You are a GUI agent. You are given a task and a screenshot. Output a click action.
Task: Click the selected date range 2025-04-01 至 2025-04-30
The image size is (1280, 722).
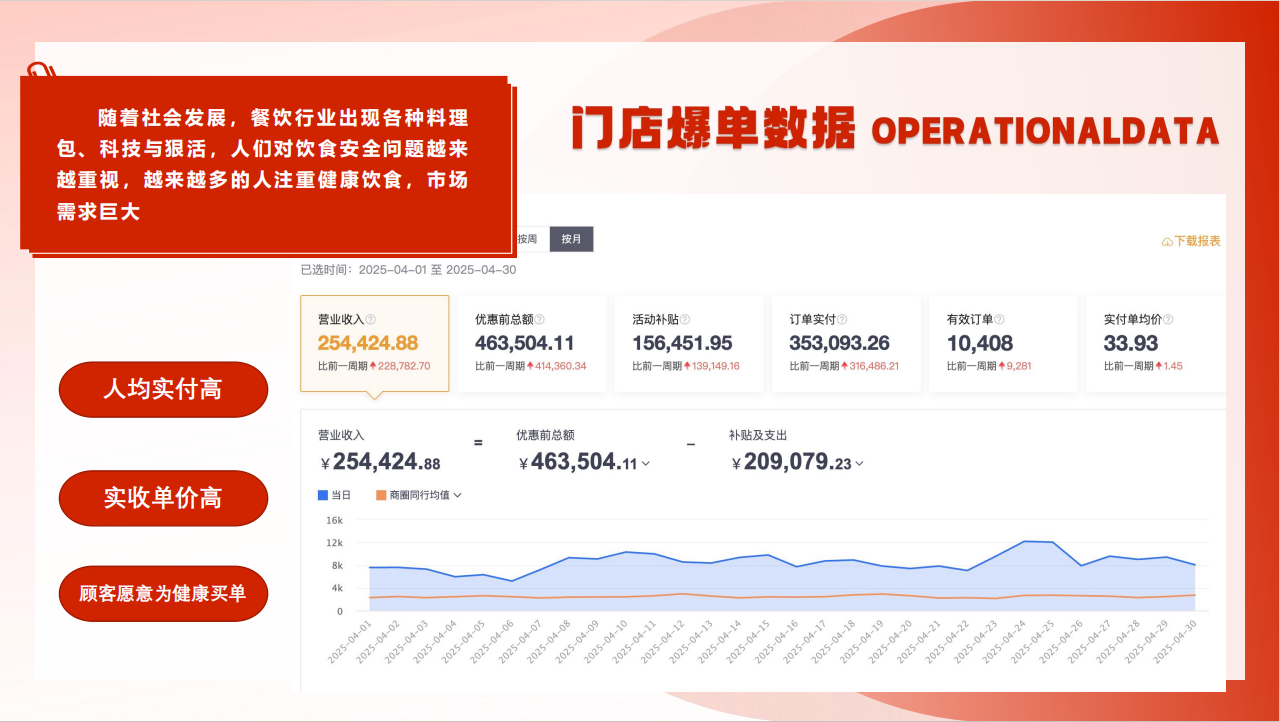437,270
